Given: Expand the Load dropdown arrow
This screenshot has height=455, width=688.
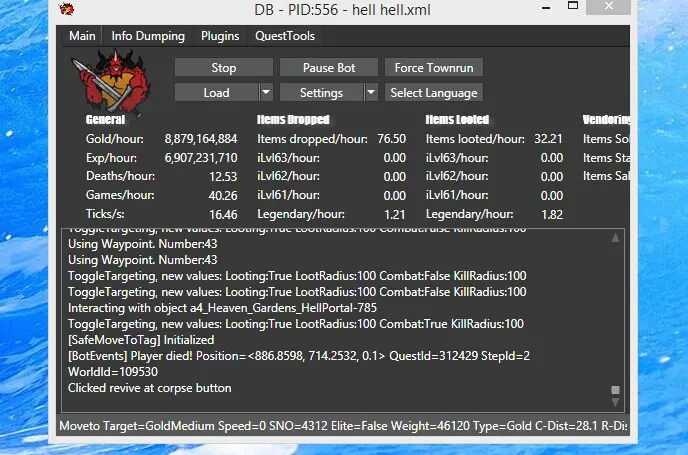Looking at the screenshot, I should [266, 93].
